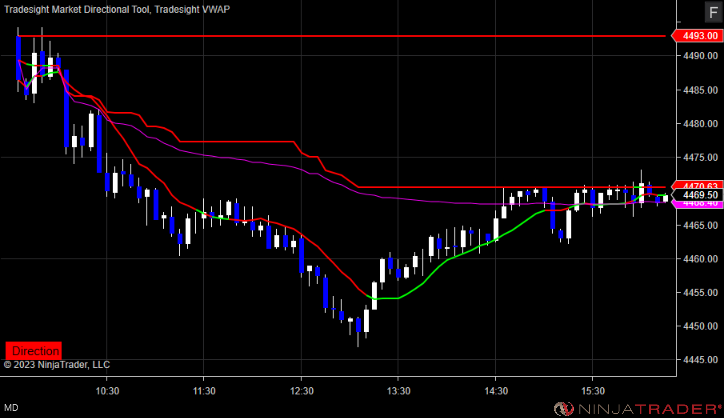Viewport: 724px width, 418px height.
Task: Select the 4493.00 red price marker
Action: [x=697, y=36]
